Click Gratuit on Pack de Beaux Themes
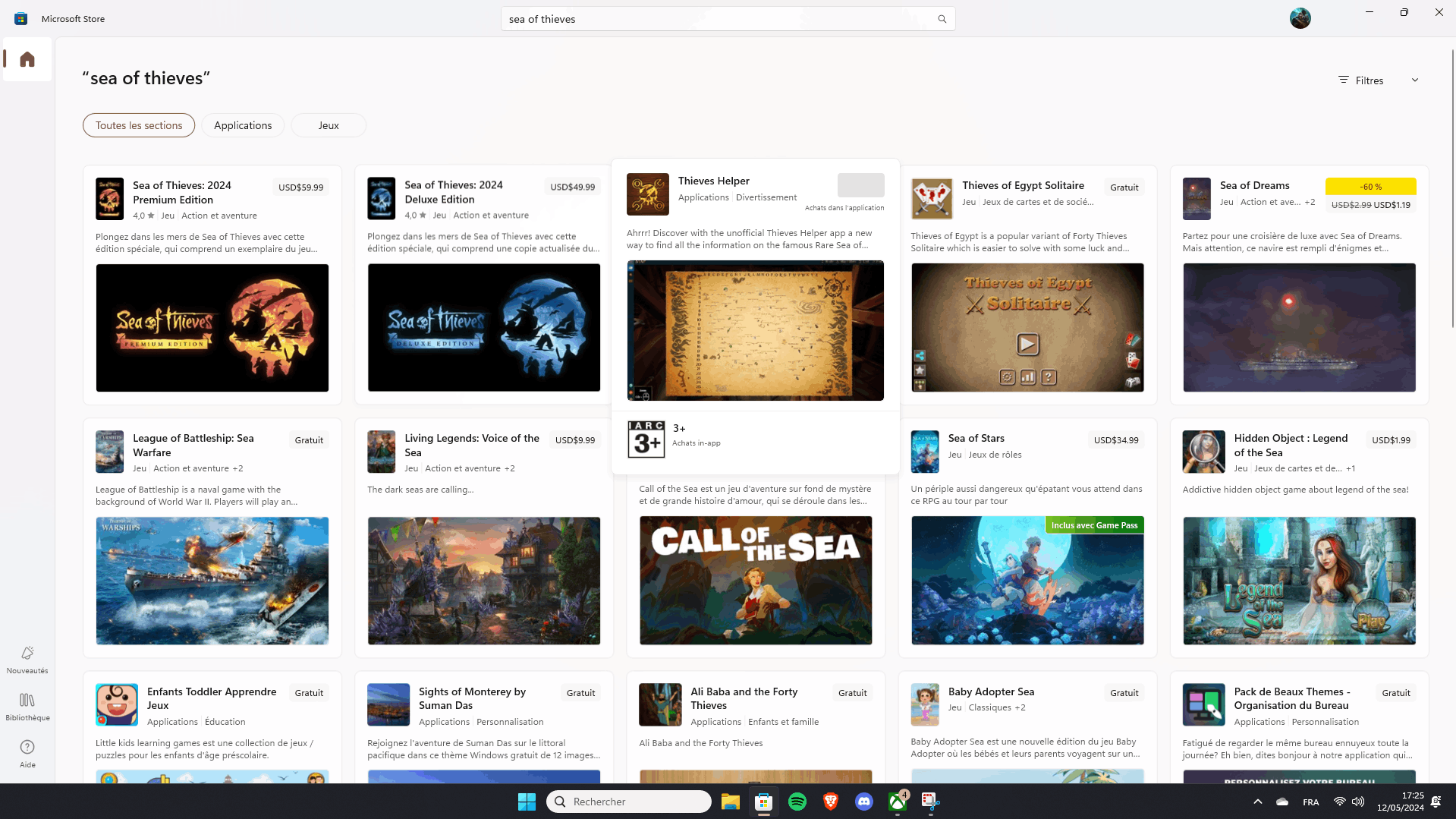 coord(1396,693)
